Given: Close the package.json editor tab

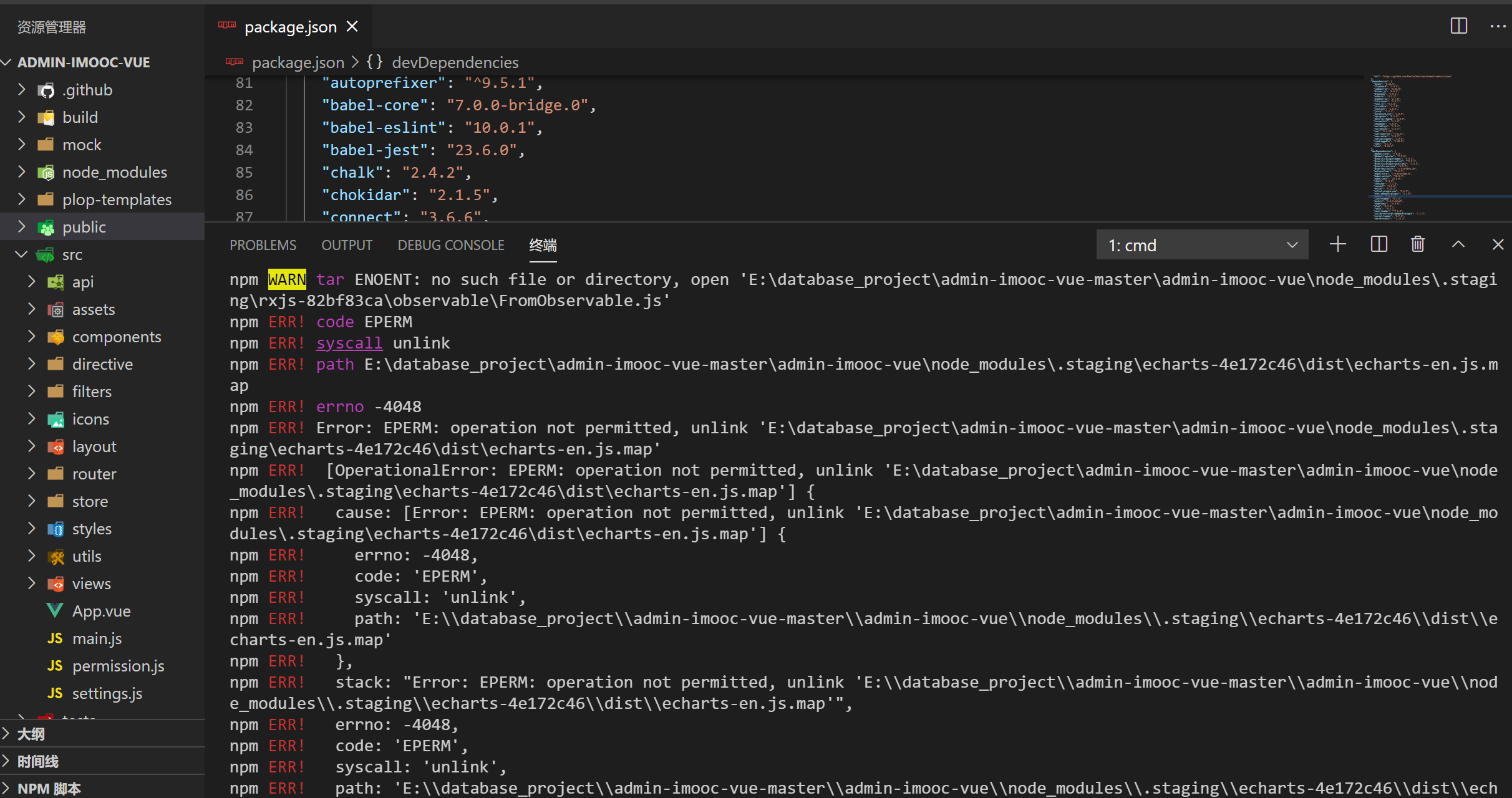Looking at the screenshot, I should pos(352,27).
